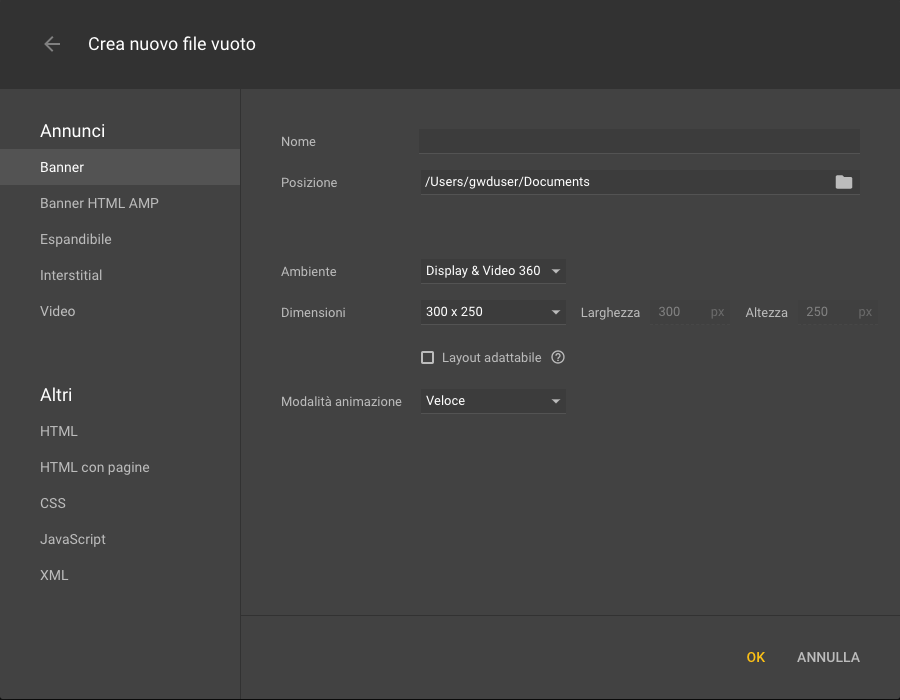Select the CSS file type
The image size is (900, 700).
(x=53, y=503)
